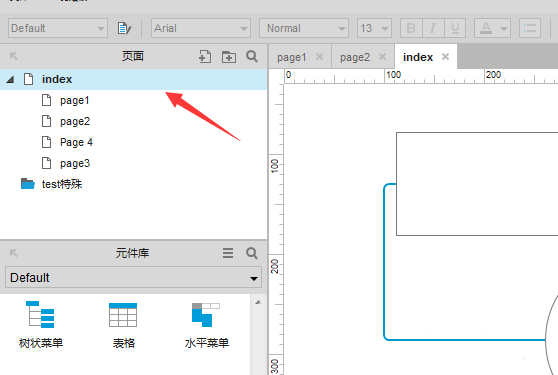This screenshot has width=558, height=375.
Task: Open the style manager icon next to Default
Action: tap(124, 28)
